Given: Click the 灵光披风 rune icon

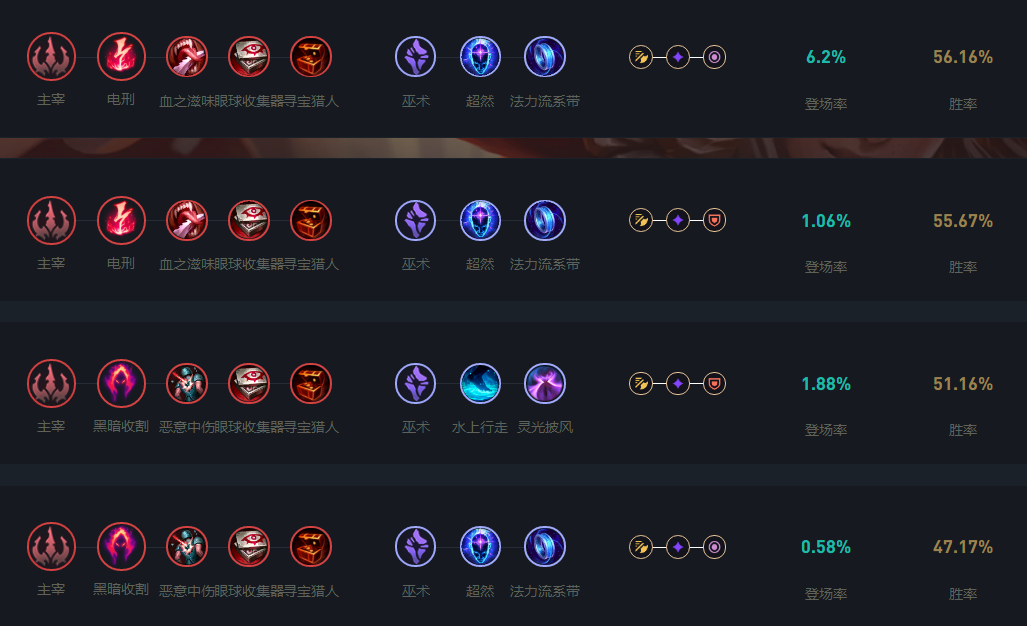Looking at the screenshot, I should [545, 383].
